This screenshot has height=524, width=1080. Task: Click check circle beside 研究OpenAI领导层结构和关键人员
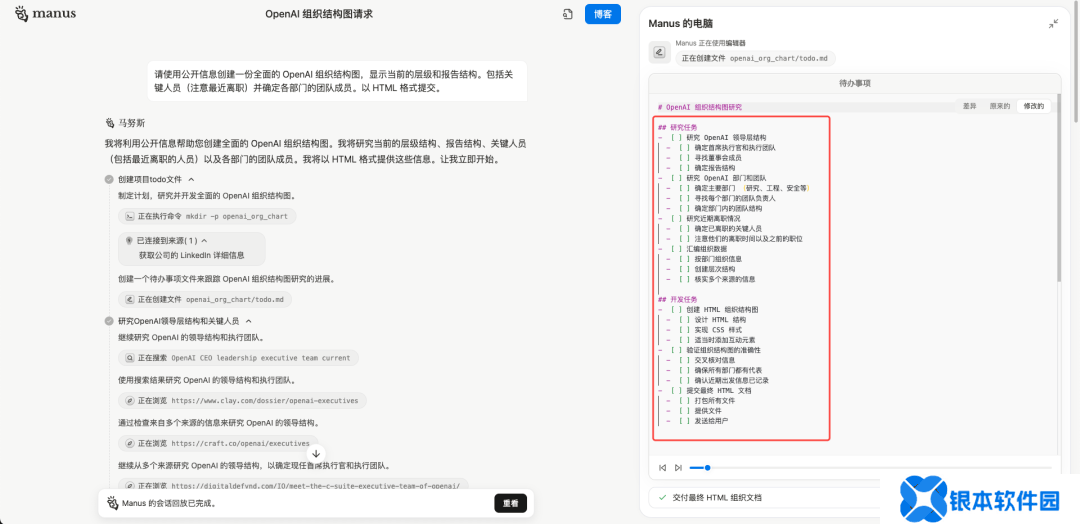coord(109,321)
